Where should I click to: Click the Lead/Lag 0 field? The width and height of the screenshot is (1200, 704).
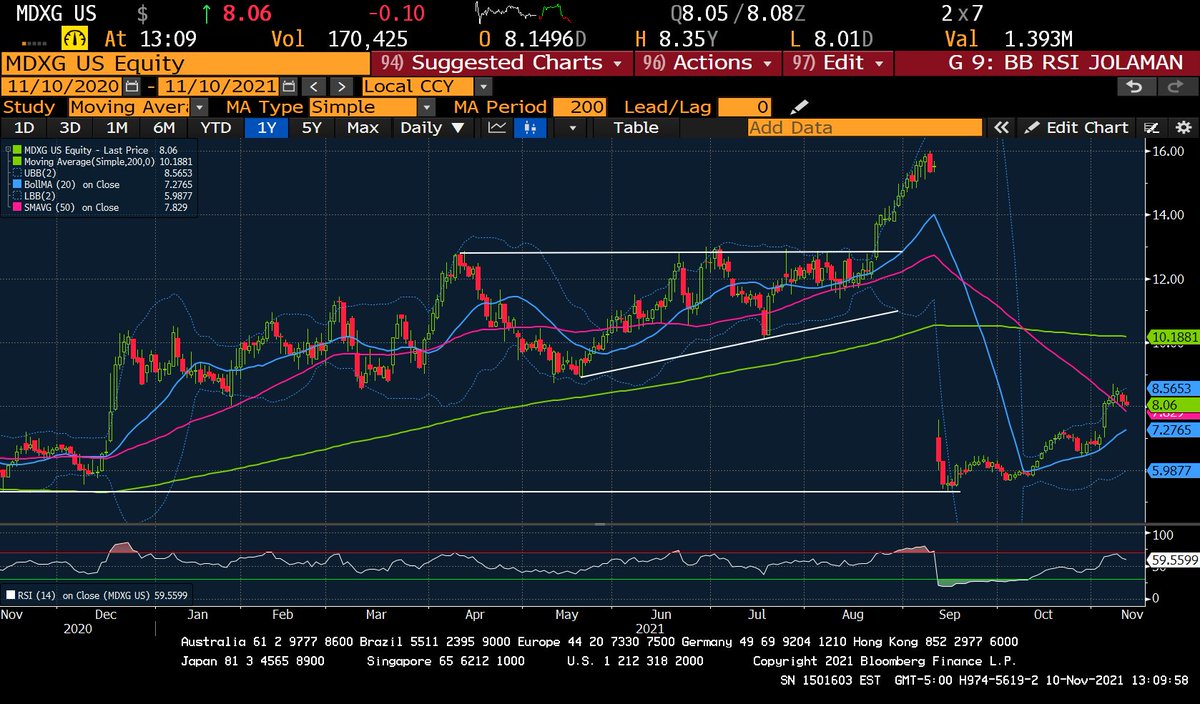pyautogui.click(x=746, y=107)
